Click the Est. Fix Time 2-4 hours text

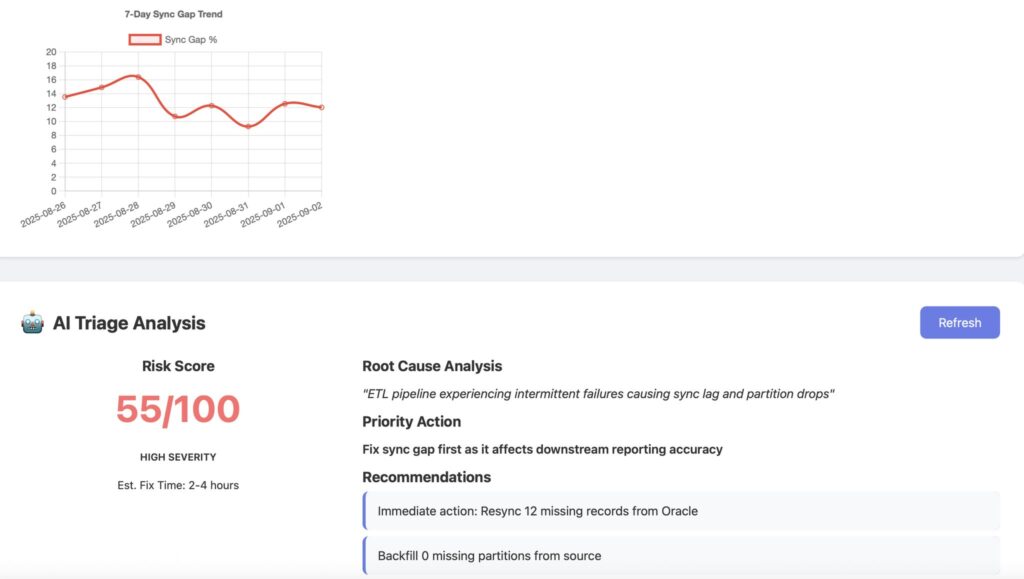(178, 485)
